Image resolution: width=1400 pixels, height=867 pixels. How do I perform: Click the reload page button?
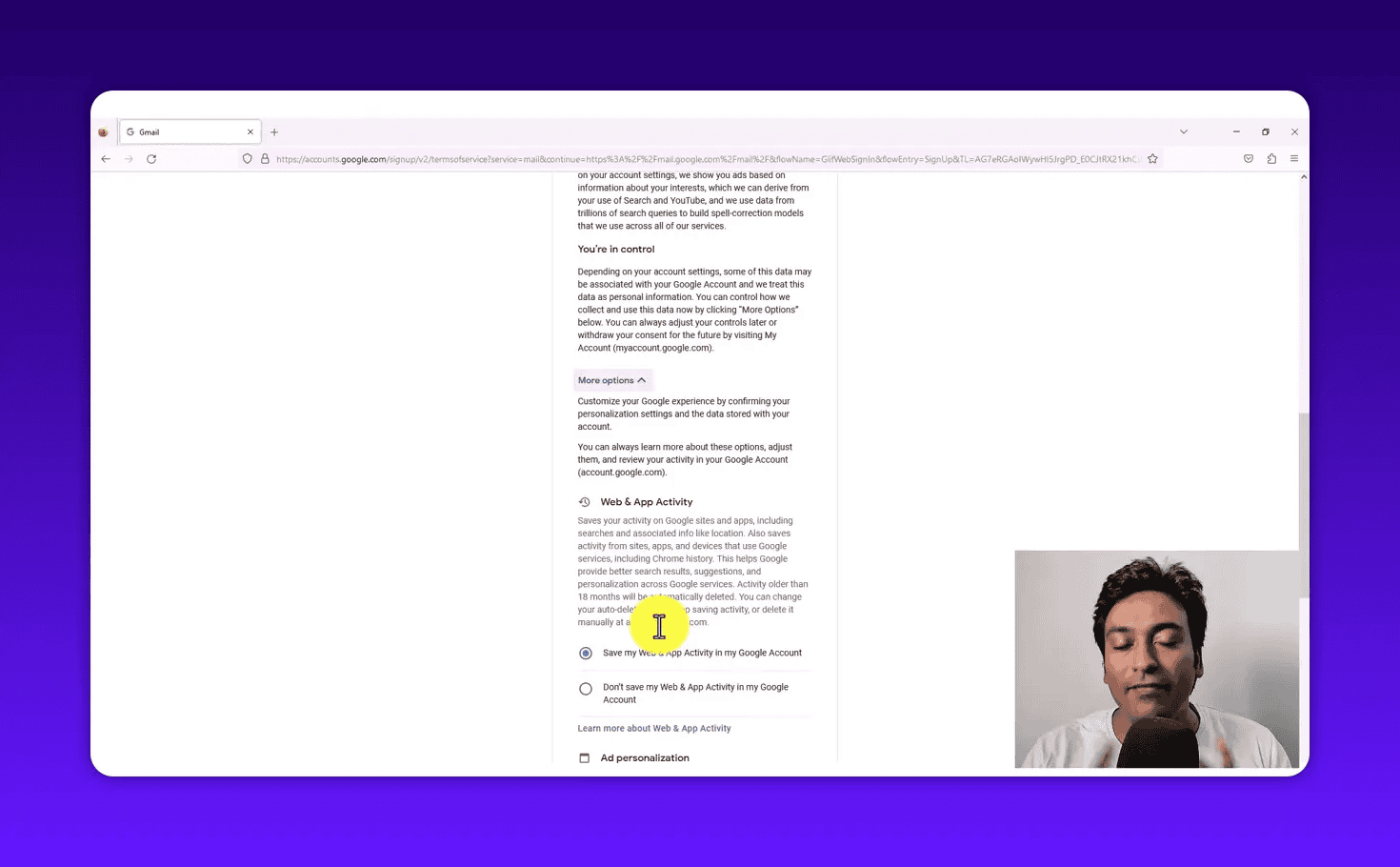pyautogui.click(x=151, y=159)
